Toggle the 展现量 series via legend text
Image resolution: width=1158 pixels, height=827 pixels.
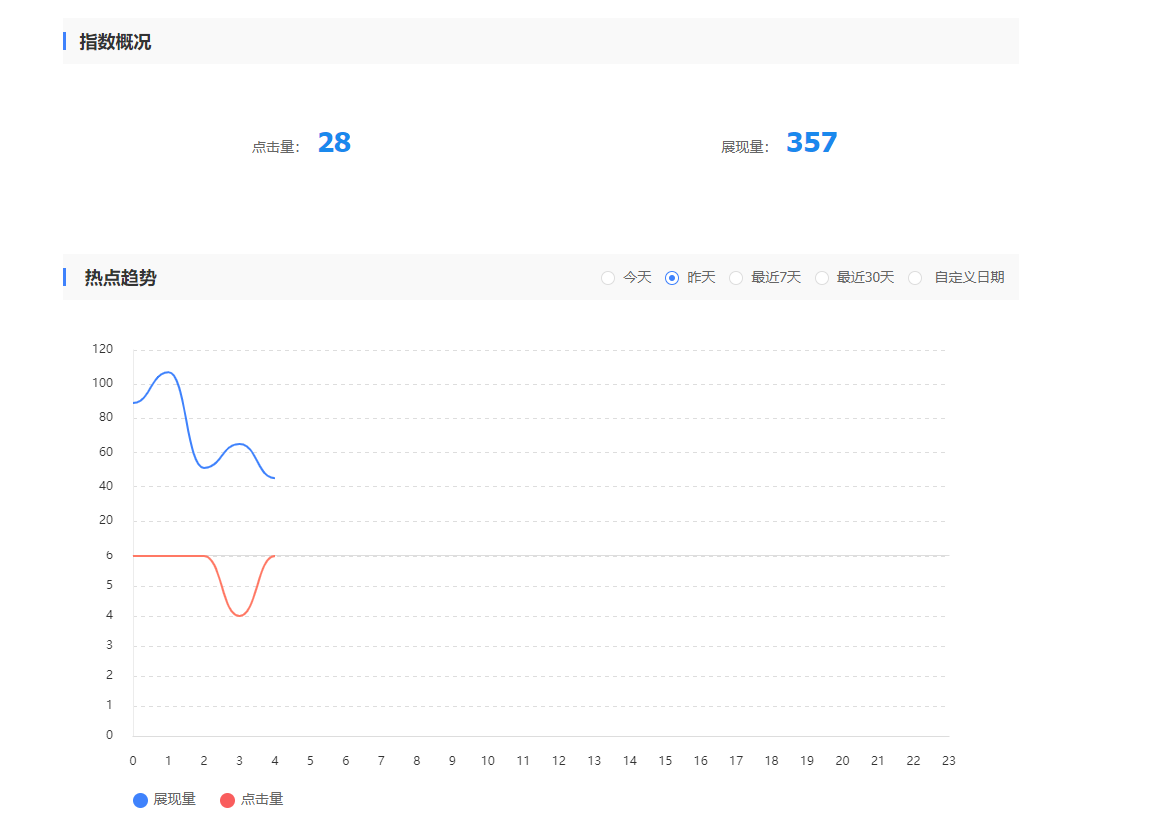pos(174,800)
